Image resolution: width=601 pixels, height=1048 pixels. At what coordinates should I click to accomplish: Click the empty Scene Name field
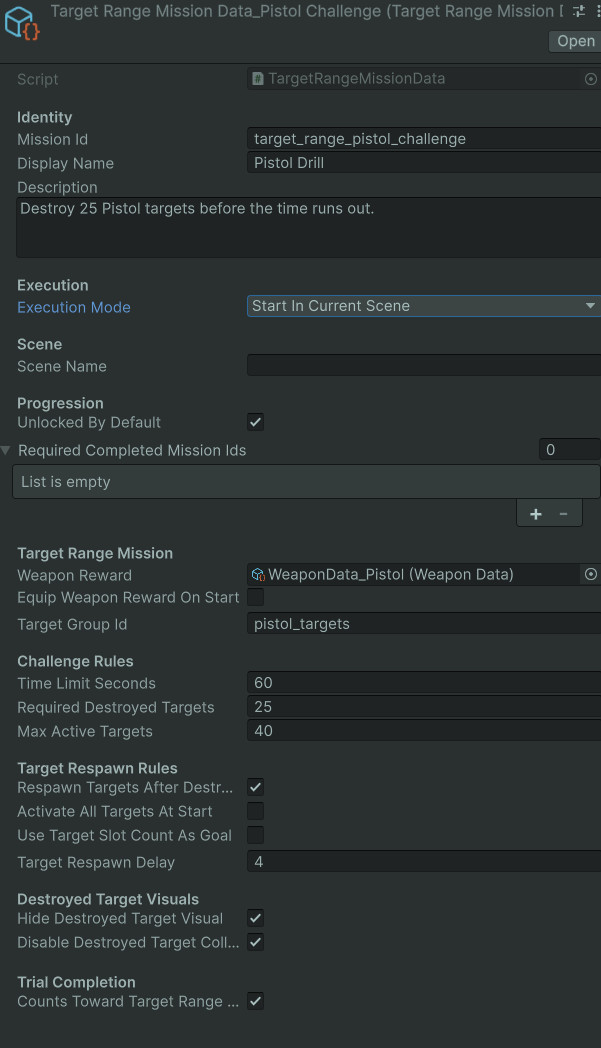[424, 366]
